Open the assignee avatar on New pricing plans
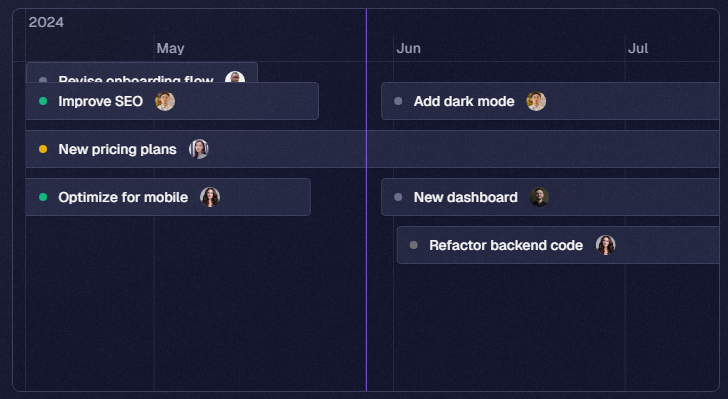Screen dimensions: 728x399 (x=199, y=149)
